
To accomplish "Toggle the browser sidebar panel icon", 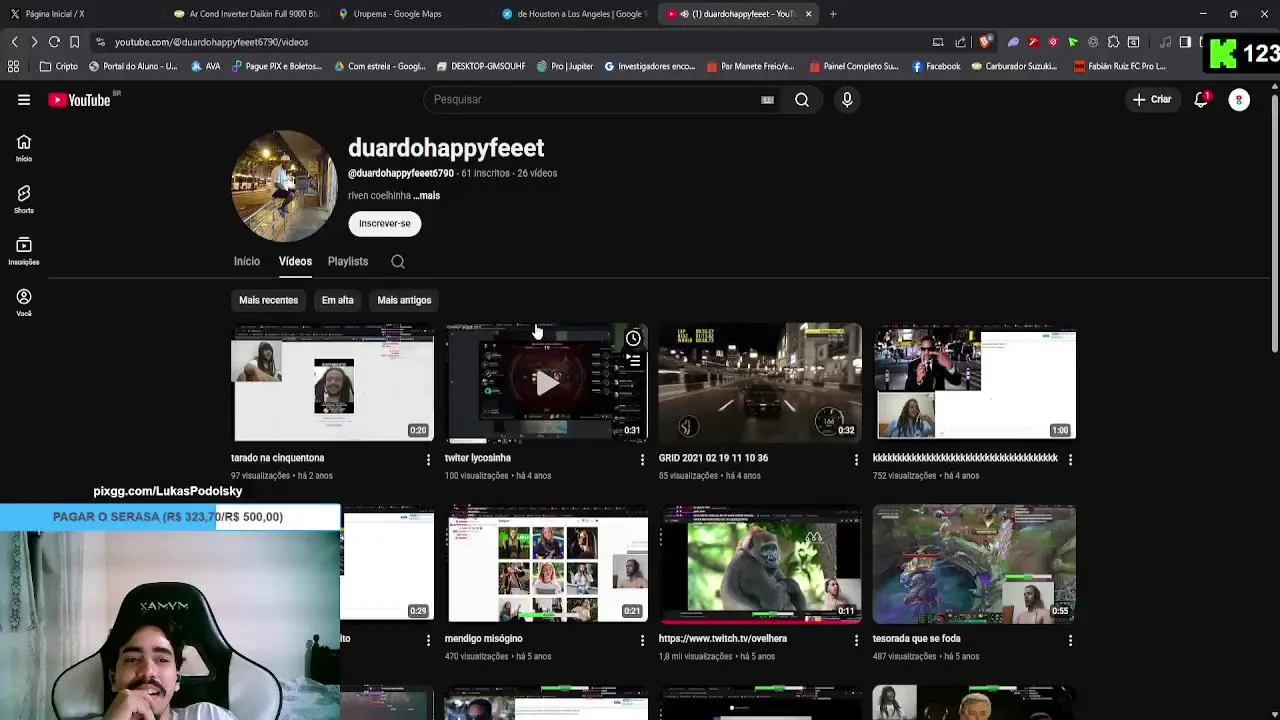I will point(1185,42).
